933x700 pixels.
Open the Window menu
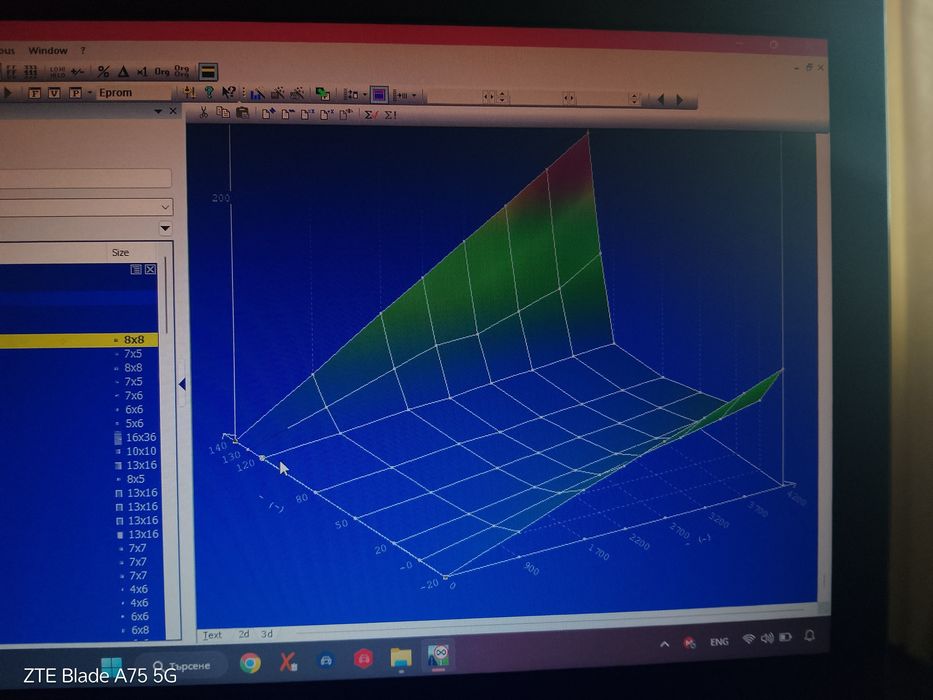[x=48, y=51]
